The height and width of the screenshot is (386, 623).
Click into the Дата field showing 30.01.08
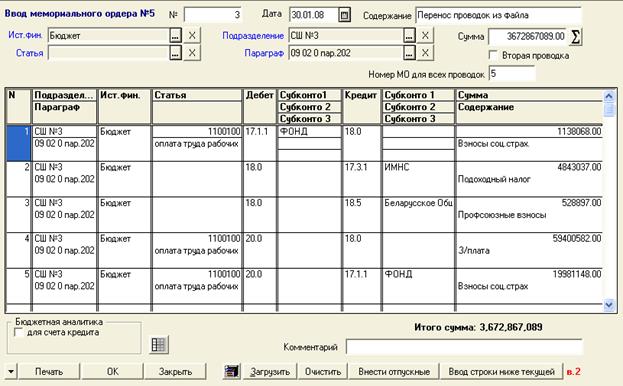pyautogui.click(x=314, y=15)
